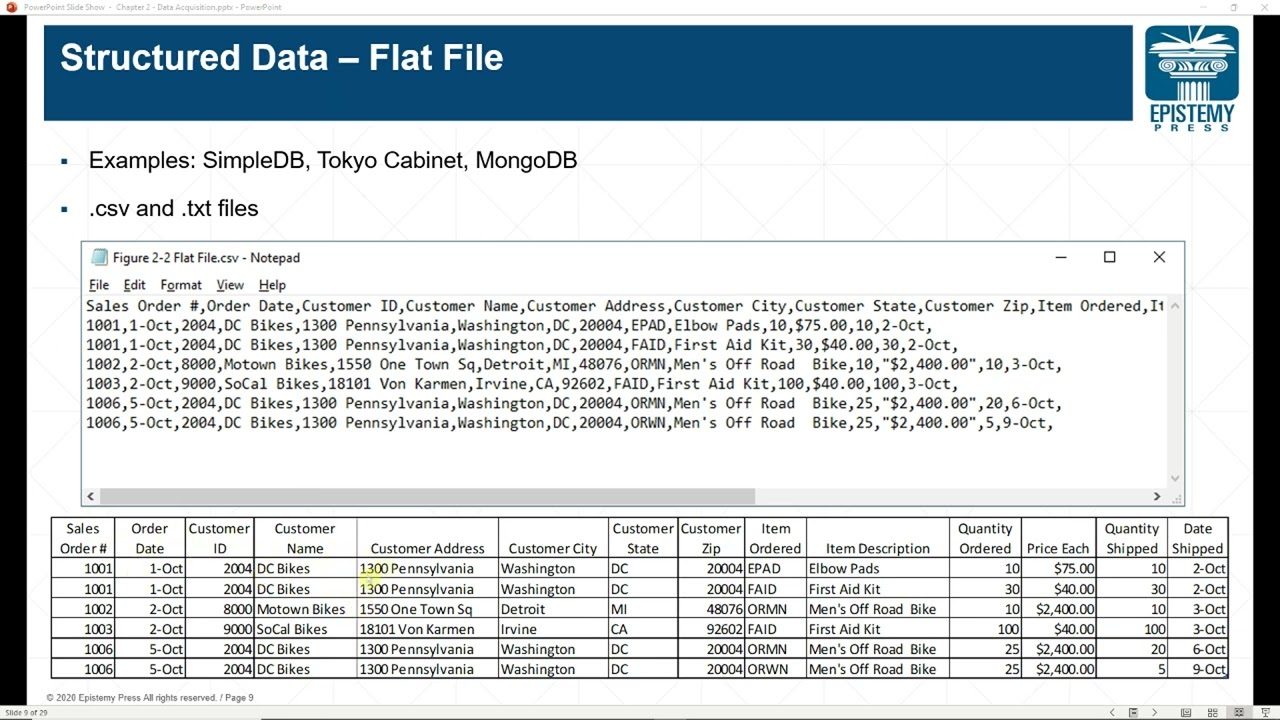The height and width of the screenshot is (720, 1280).
Task: Minimize the Notepad window
Action: point(1061,257)
